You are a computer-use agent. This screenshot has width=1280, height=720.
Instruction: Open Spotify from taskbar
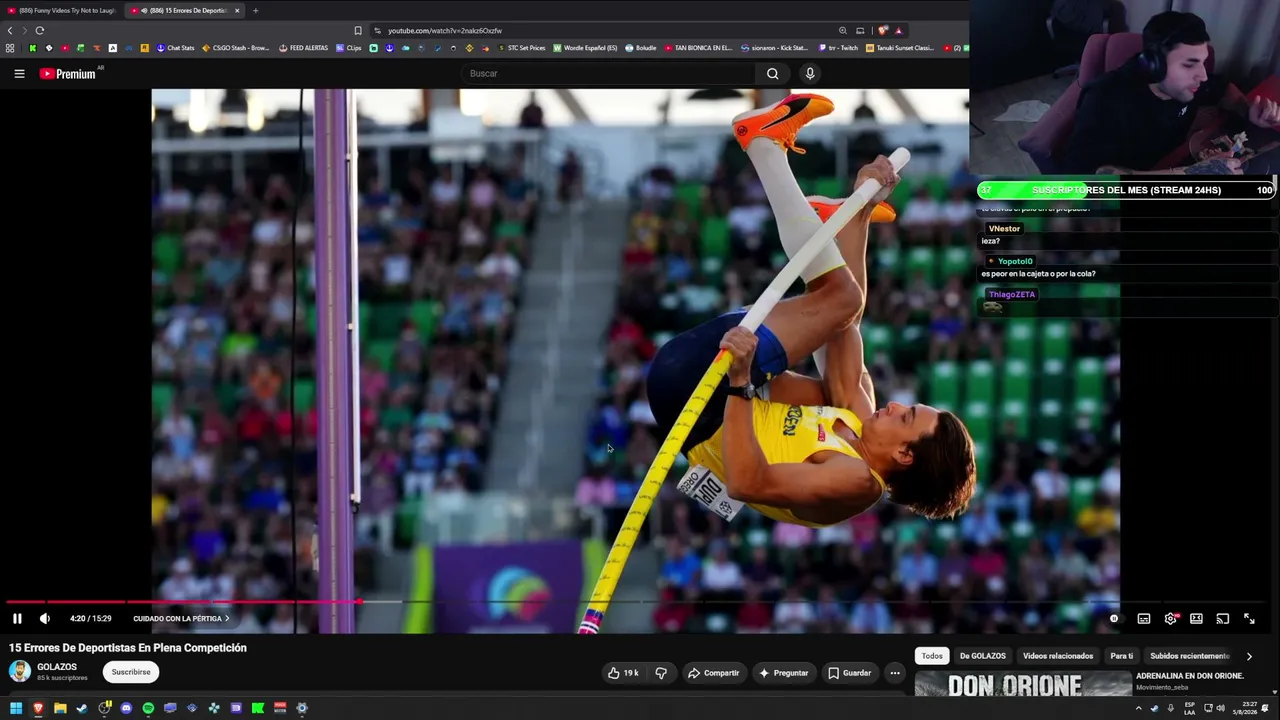pyautogui.click(x=148, y=708)
